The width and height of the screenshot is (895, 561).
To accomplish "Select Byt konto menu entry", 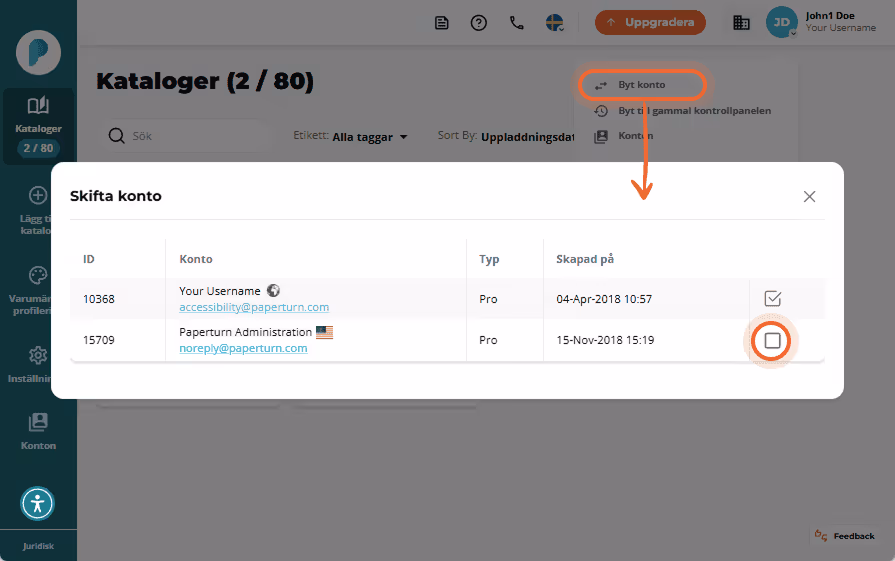I will click(x=642, y=85).
